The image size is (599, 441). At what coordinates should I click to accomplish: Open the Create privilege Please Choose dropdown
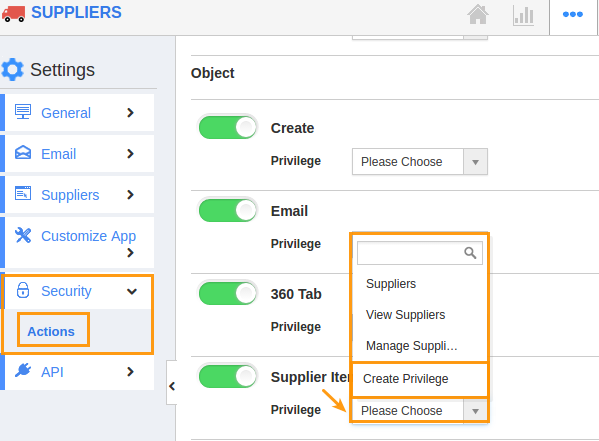(x=419, y=162)
